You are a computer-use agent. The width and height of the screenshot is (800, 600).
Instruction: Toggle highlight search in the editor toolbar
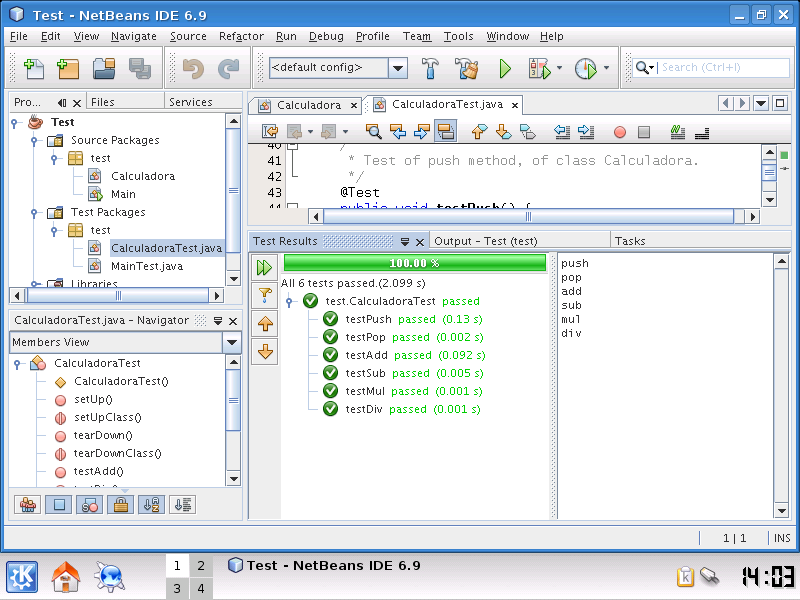(x=446, y=130)
